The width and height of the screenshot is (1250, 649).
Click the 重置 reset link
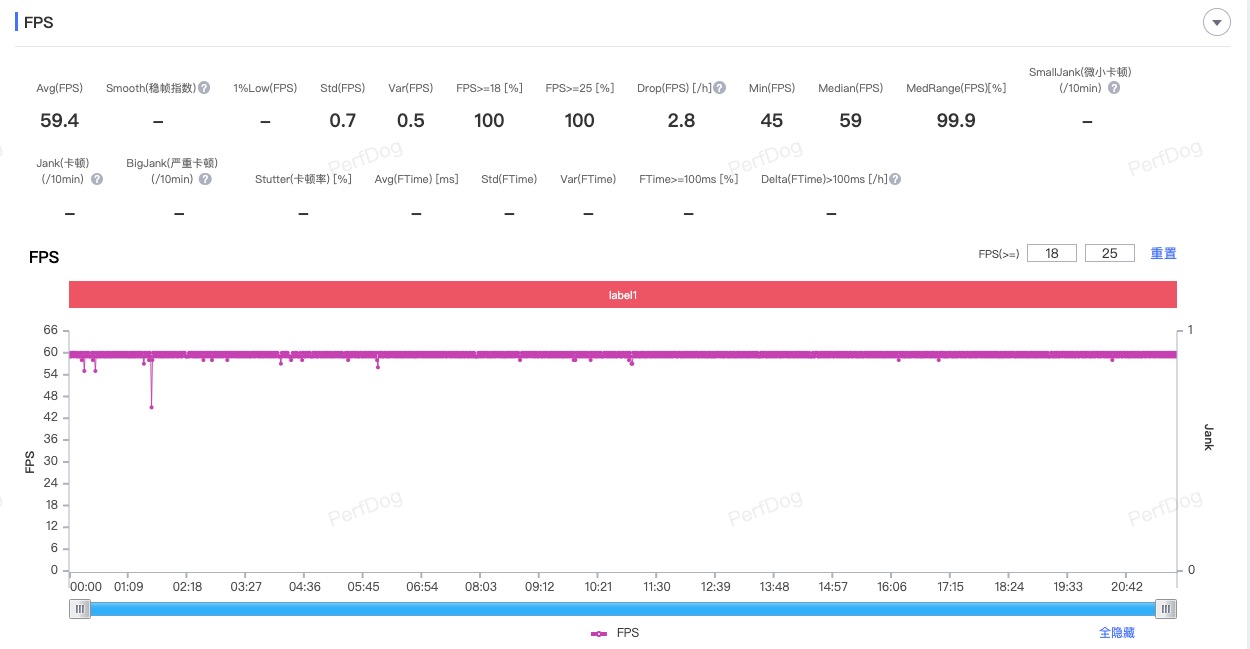tap(1163, 254)
